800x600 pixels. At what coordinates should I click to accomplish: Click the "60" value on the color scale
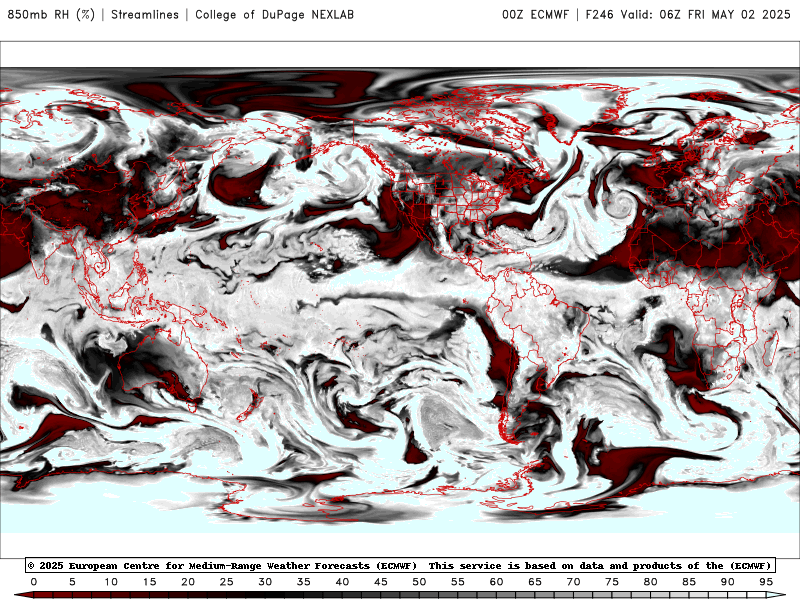(496, 582)
